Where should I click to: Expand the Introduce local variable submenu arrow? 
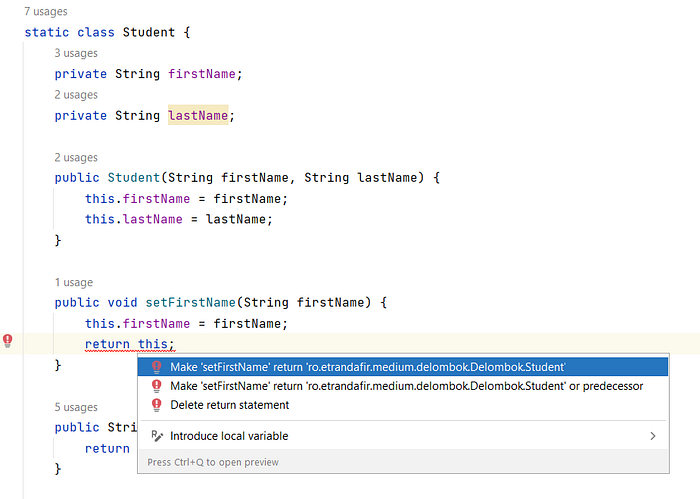[x=653, y=436]
